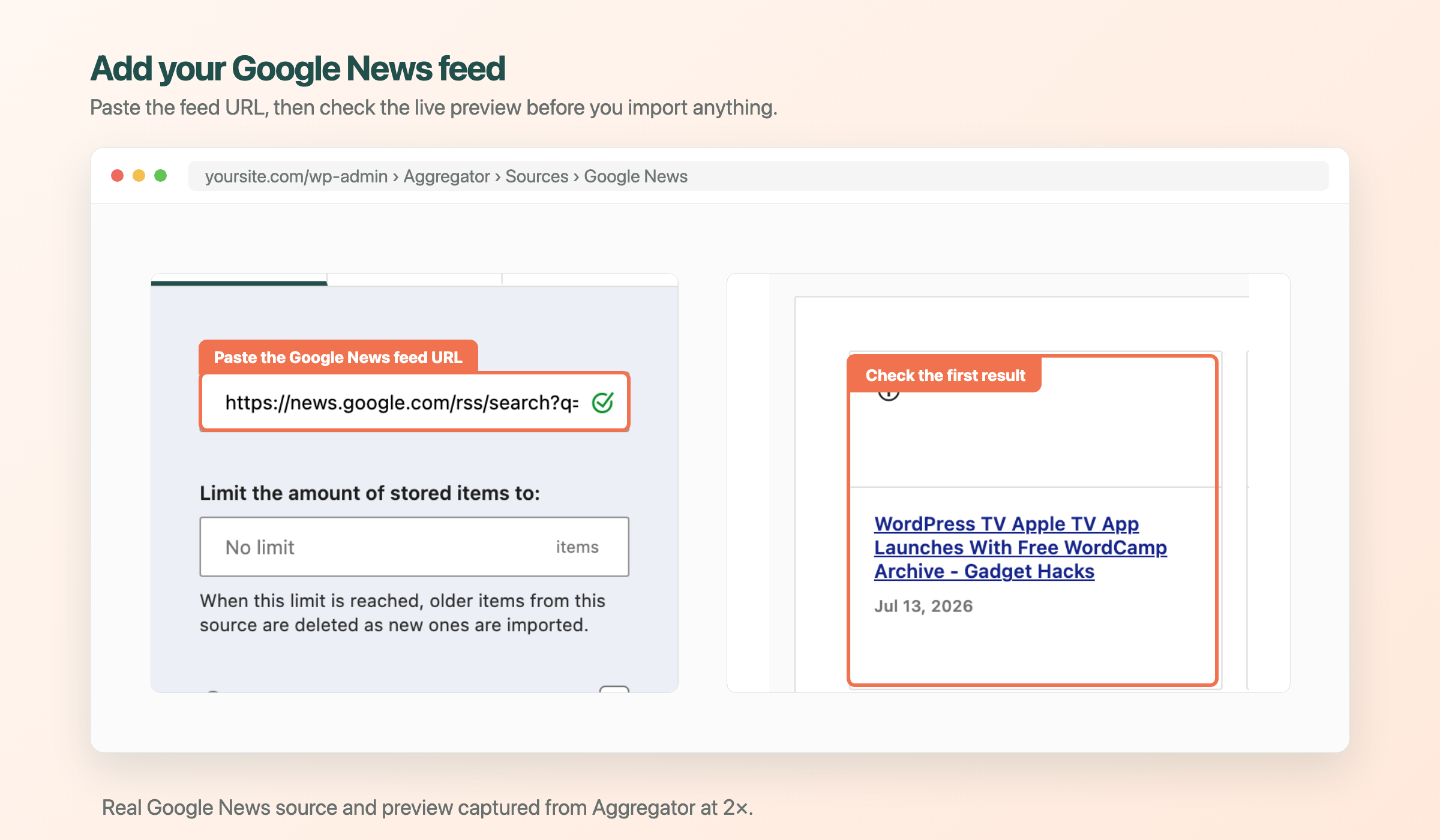Click the Google News feed URL field
Screen dimensions: 1440x840
coord(414,402)
